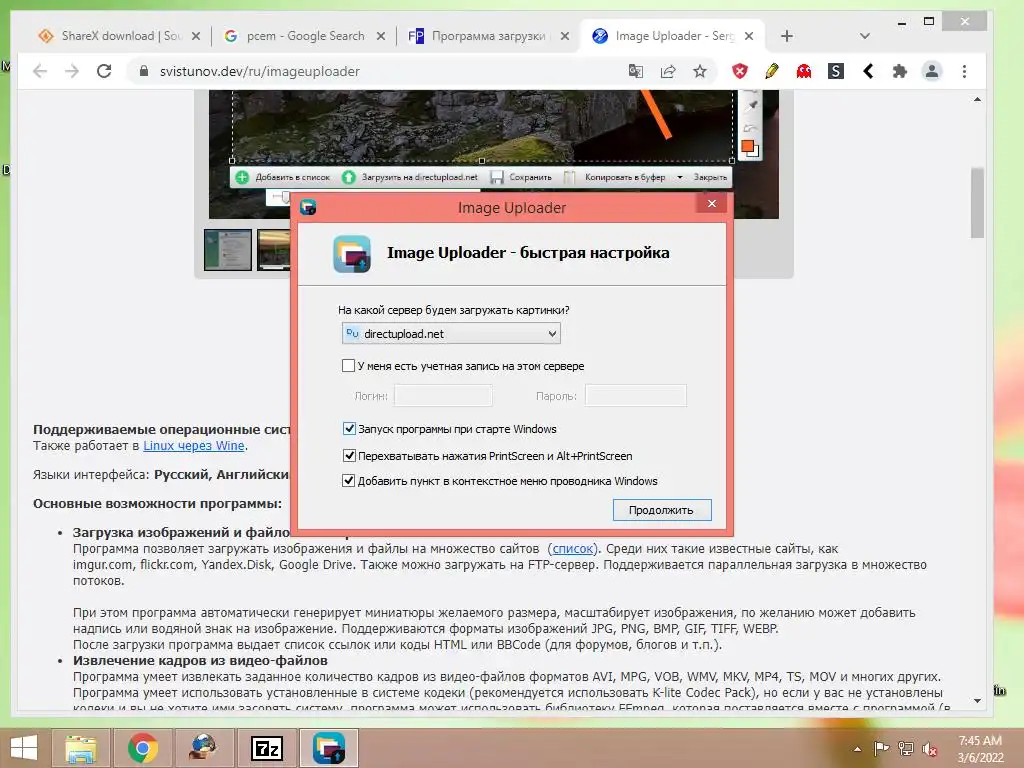The image size is (1024, 768).
Task: Switch to the pcem - Google Search tab
Action: (304, 36)
